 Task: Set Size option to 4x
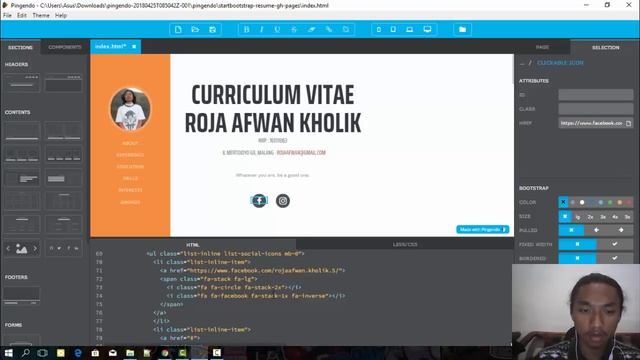[615, 217]
